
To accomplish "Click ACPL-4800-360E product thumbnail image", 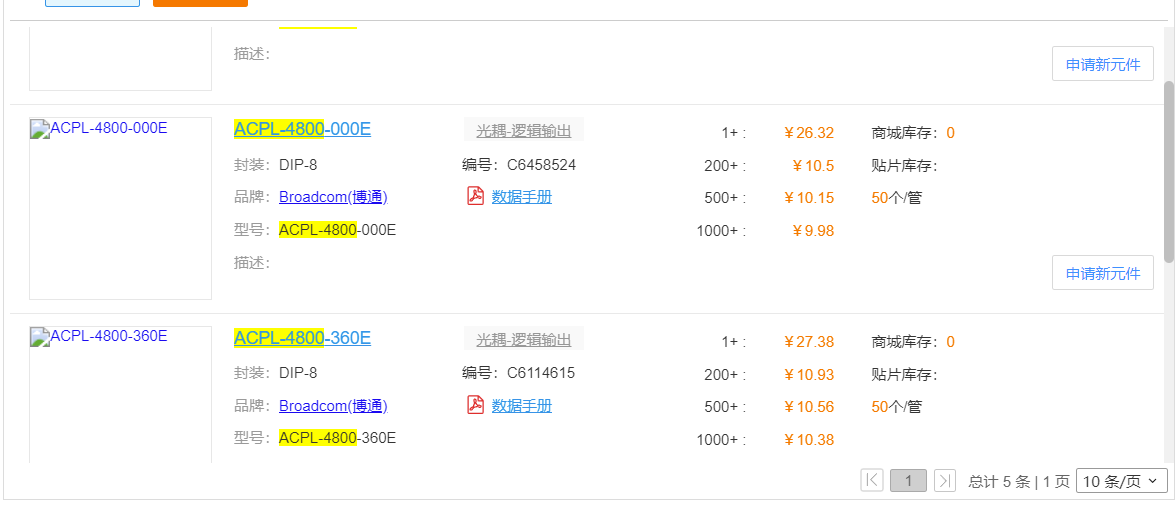I will pos(120,395).
